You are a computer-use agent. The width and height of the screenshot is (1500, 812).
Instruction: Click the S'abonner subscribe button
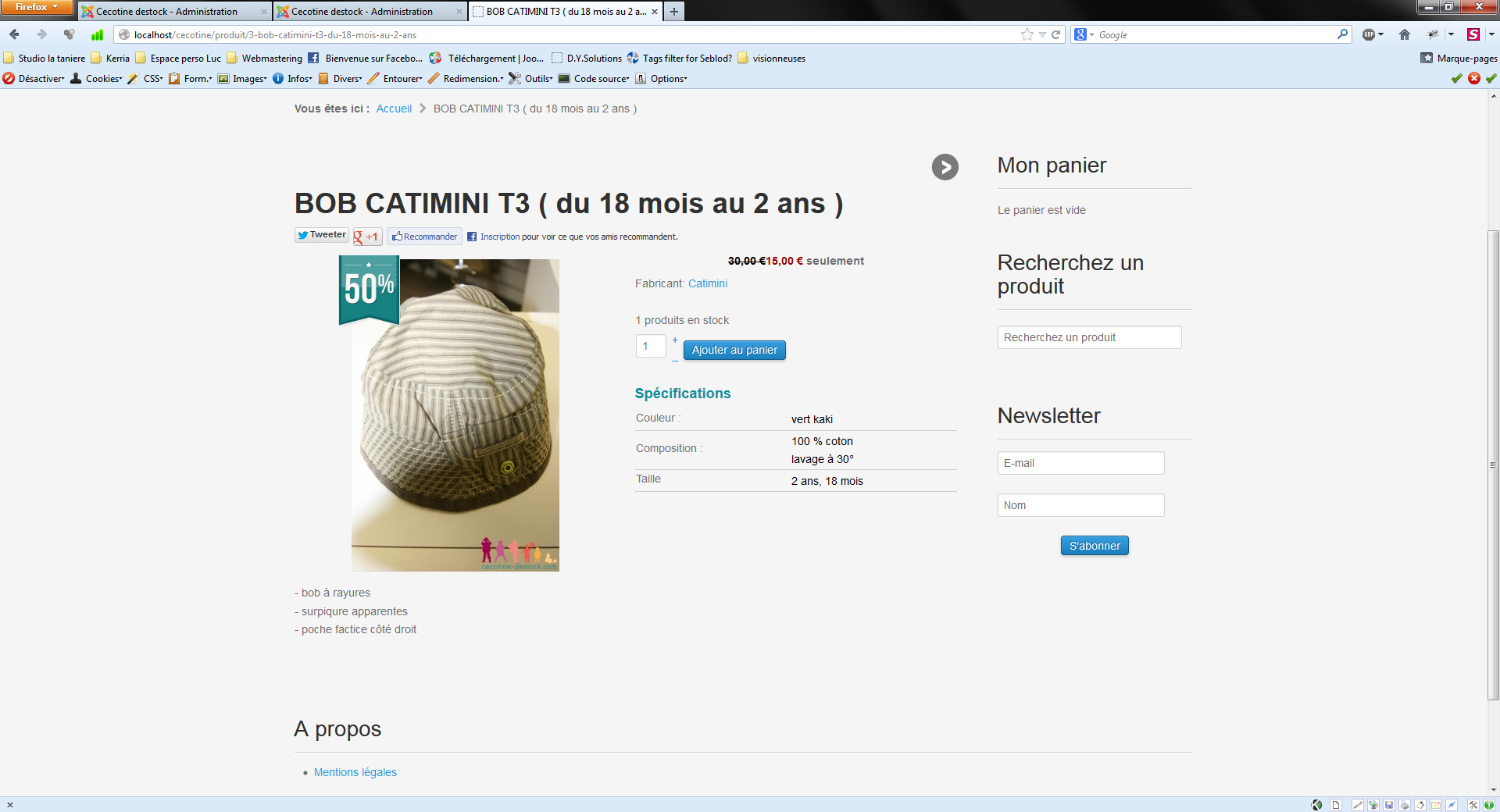[x=1095, y=546]
